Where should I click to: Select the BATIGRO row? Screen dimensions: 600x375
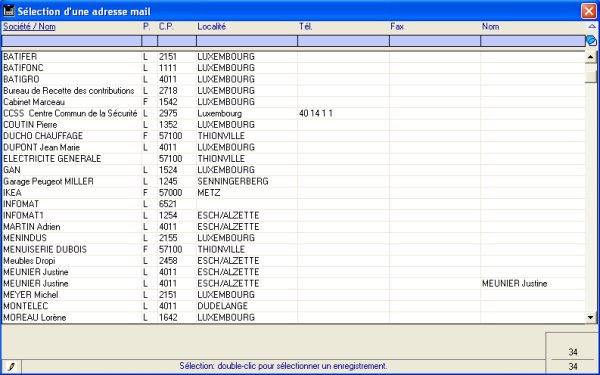point(293,79)
